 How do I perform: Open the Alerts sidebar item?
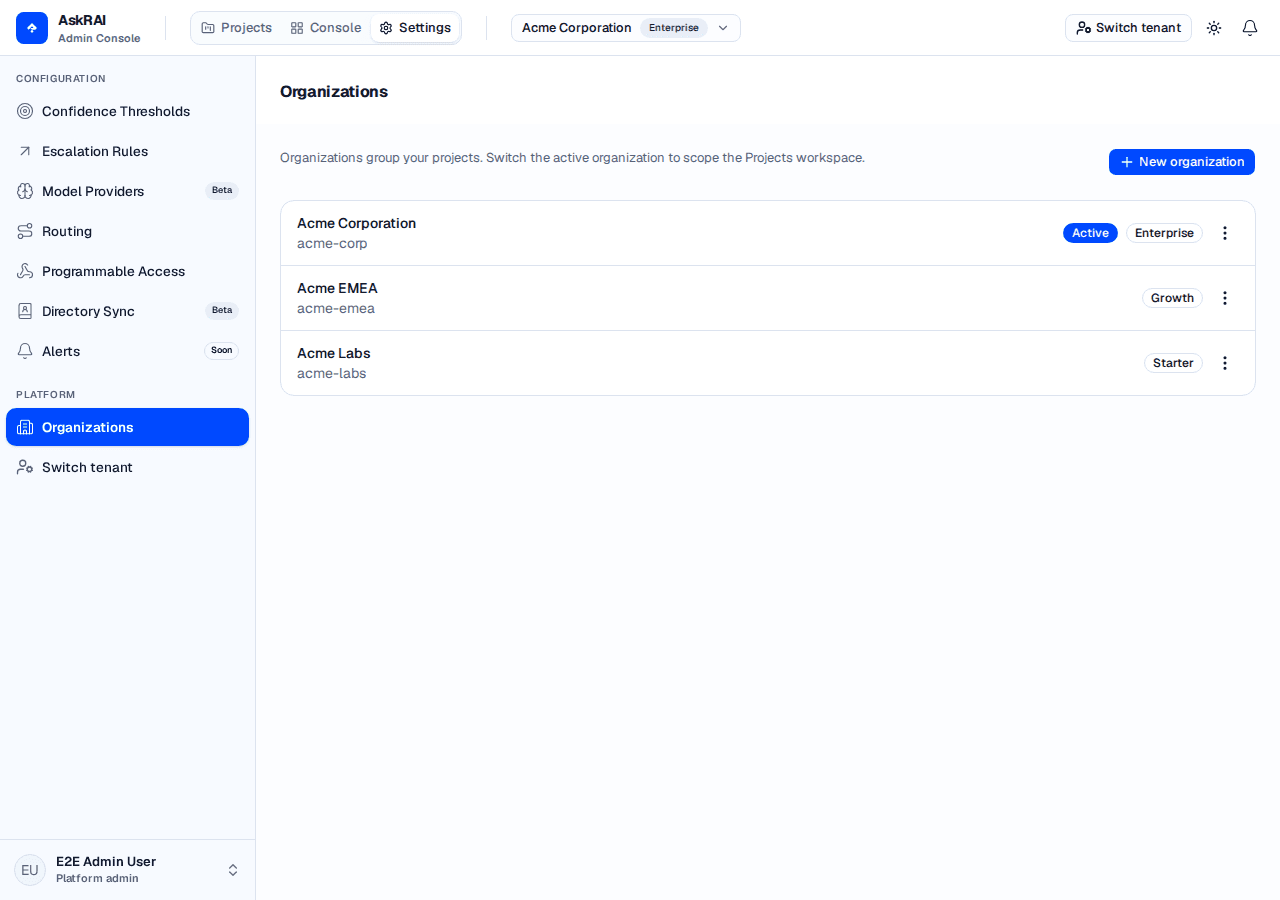(127, 351)
